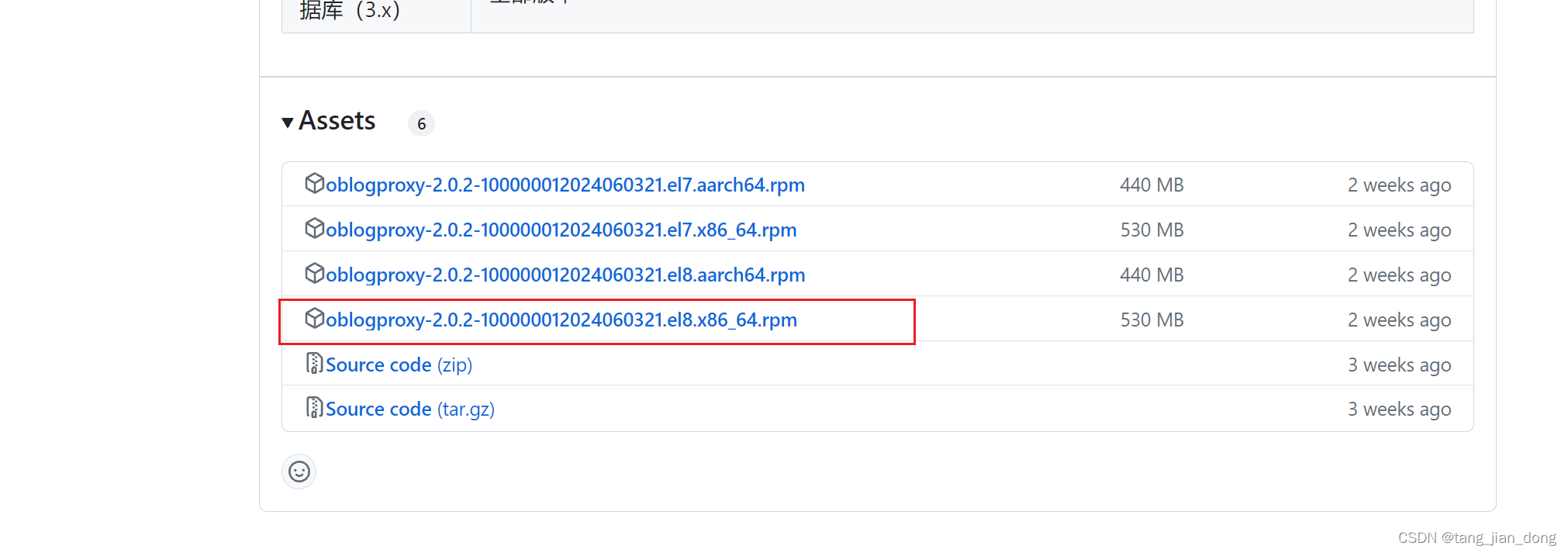Download oblogproxy el8.x86_64.rpm file

click(x=561, y=320)
